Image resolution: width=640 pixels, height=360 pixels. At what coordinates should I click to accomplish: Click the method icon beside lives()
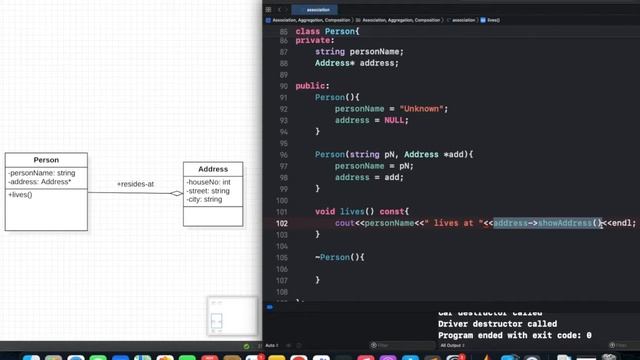(x=483, y=20)
